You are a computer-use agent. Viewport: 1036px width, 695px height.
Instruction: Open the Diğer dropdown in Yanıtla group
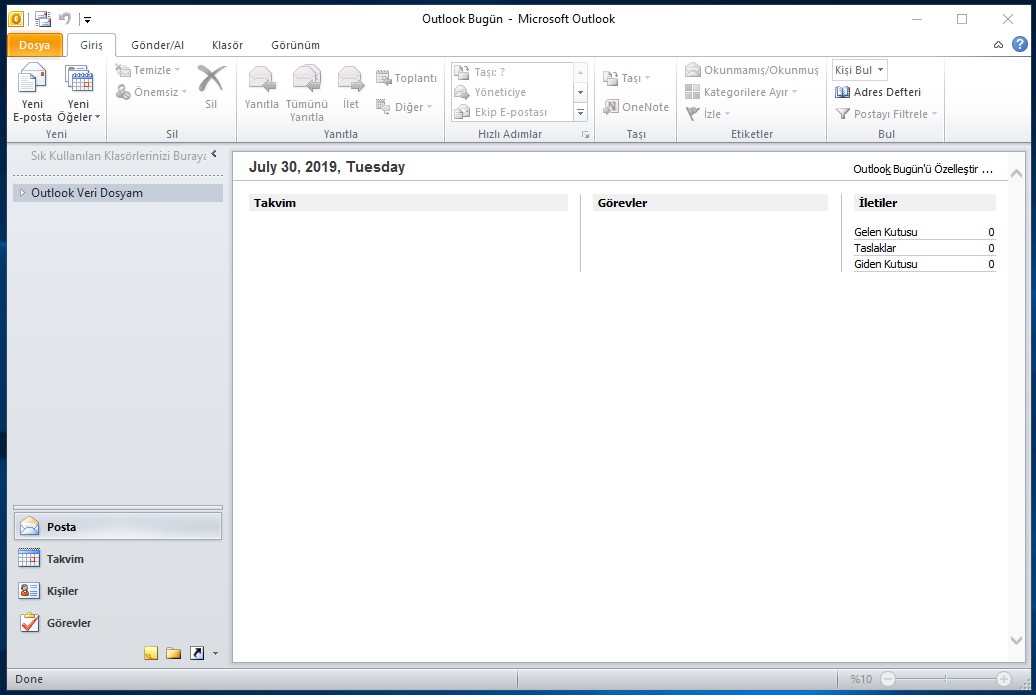(x=404, y=107)
